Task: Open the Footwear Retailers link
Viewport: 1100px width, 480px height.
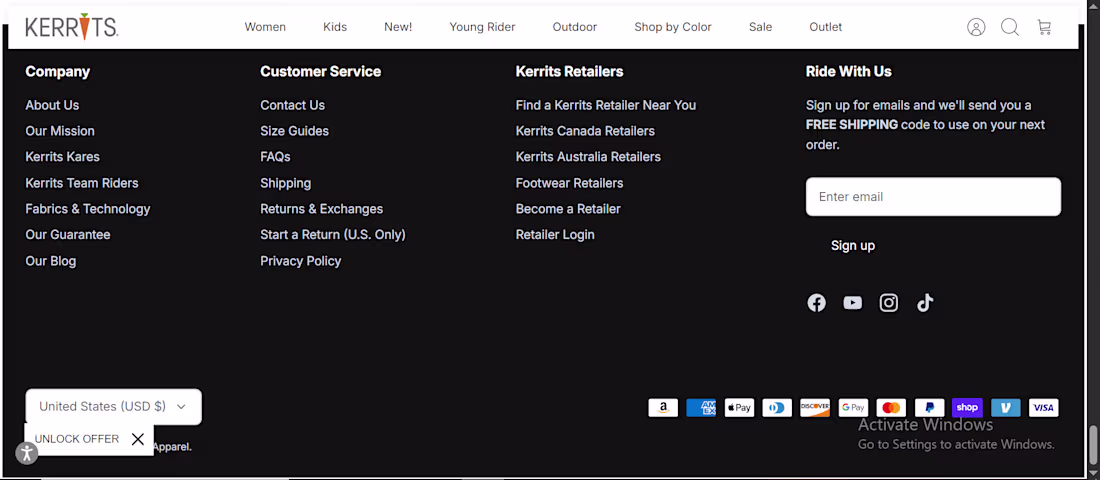Action: point(570,183)
